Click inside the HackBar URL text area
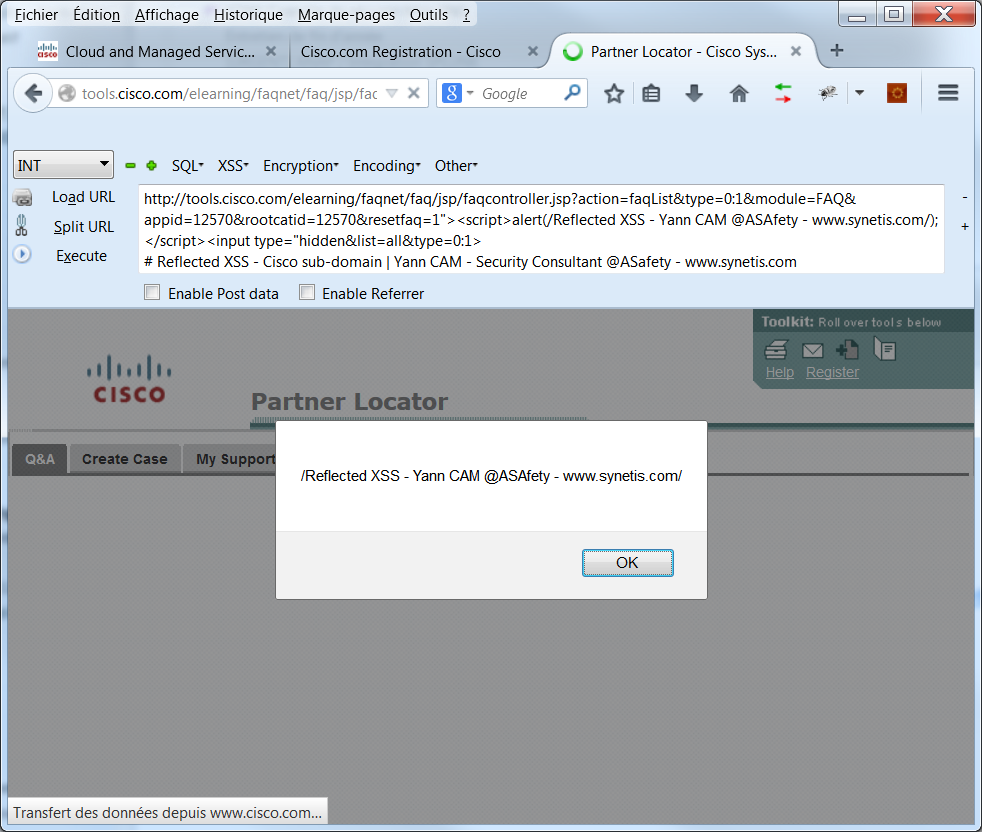Screen dimensions: 982x832 click(x=541, y=229)
